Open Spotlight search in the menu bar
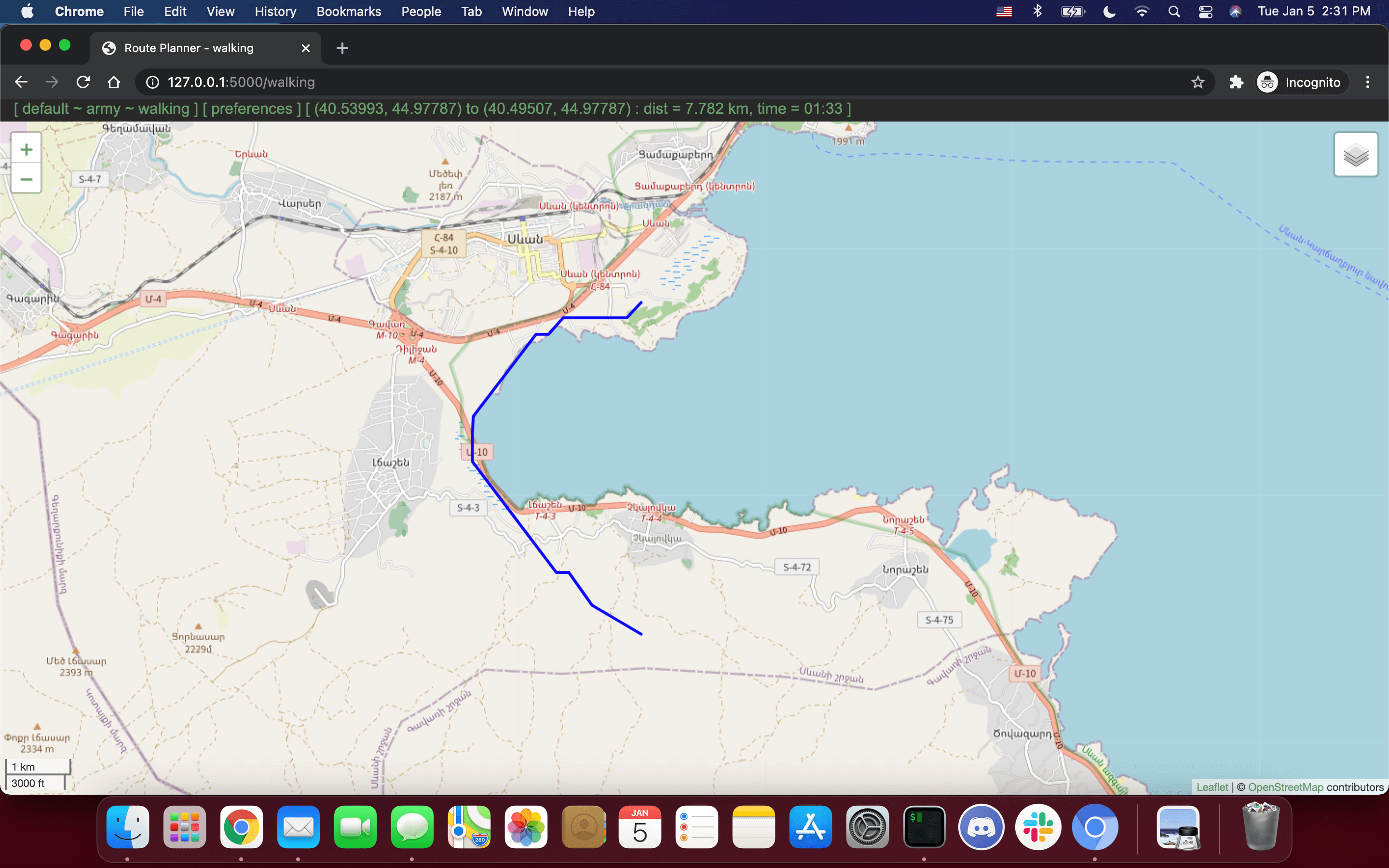The width and height of the screenshot is (1389, 868). tap(1174, 11)
